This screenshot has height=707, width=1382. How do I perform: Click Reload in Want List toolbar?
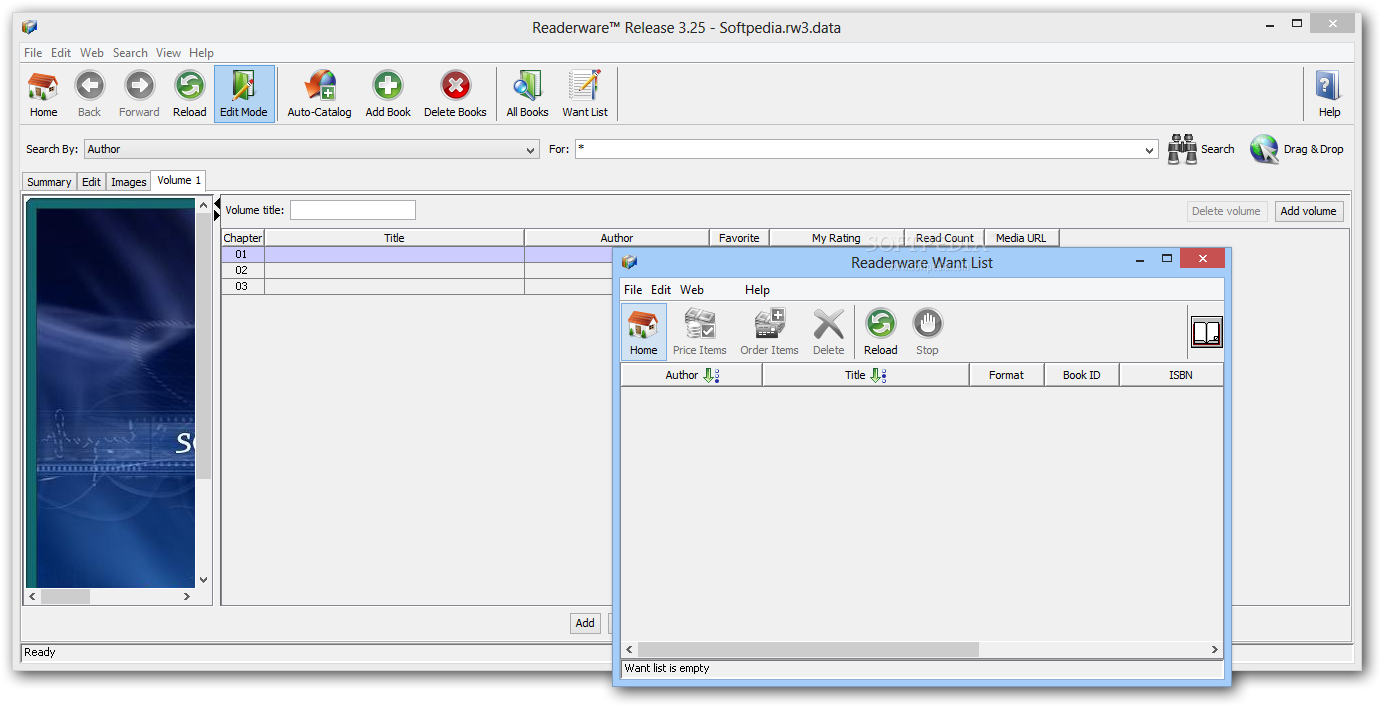pos(881,332)
